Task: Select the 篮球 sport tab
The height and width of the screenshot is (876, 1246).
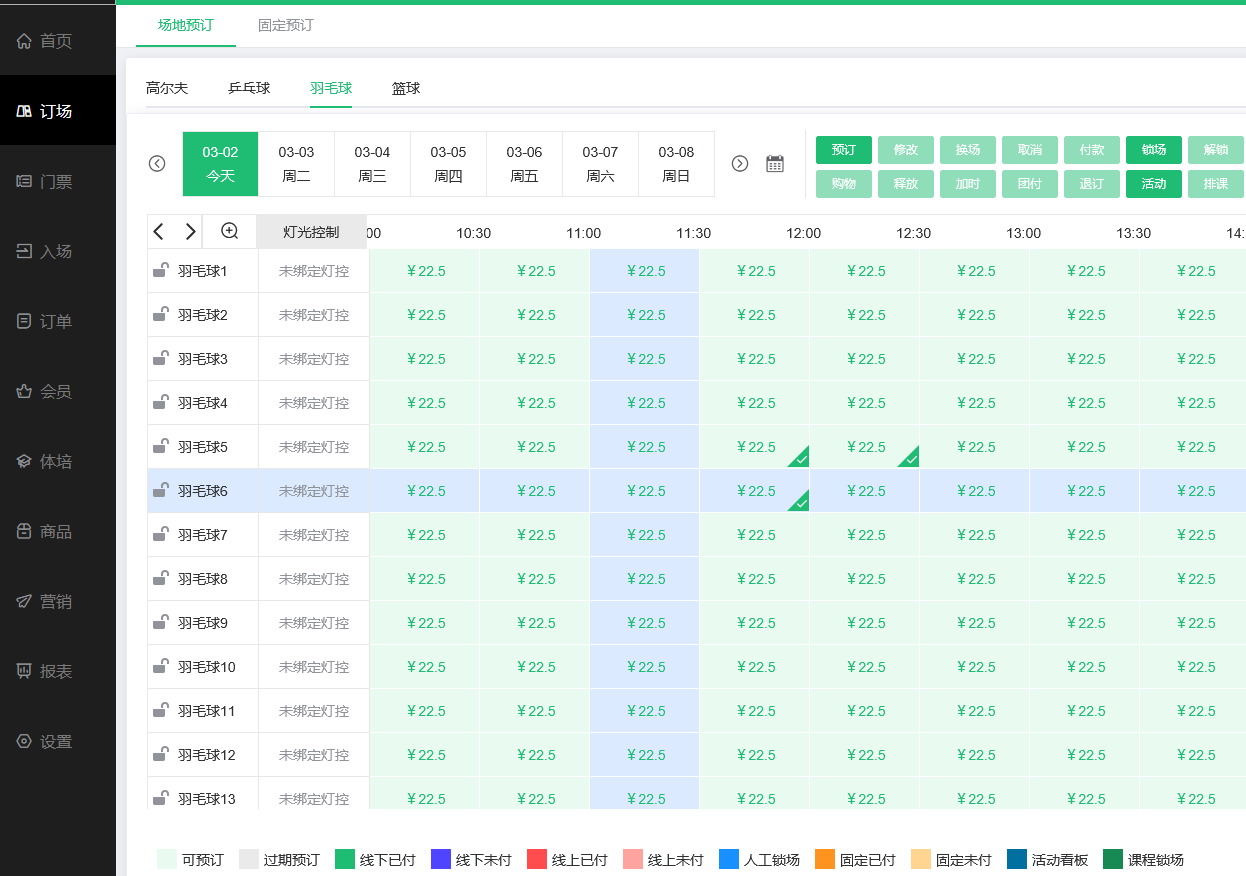Action: [406, 88]
